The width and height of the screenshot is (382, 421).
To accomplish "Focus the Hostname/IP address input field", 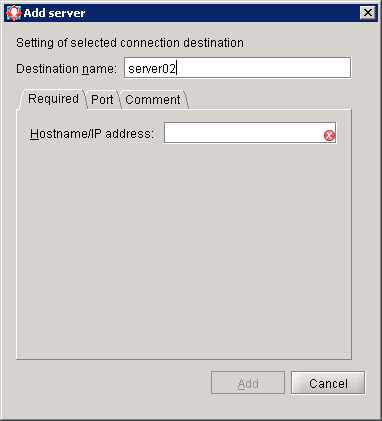I will click(x=250, y=133).
